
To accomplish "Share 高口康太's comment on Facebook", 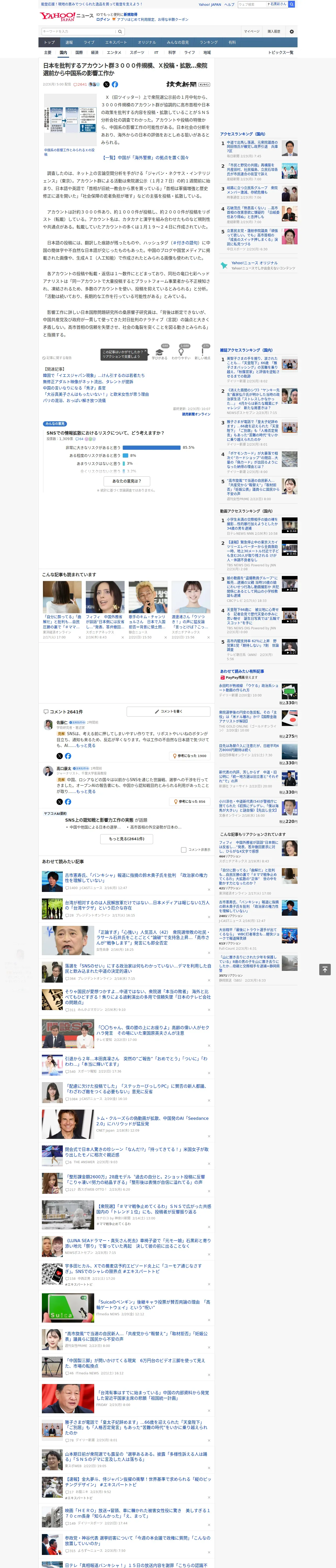I will [x=68, y=802].
